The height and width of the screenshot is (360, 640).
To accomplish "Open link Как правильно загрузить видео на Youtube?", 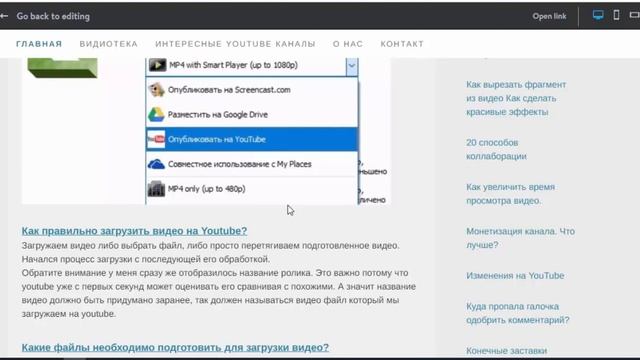I will 134,231.
